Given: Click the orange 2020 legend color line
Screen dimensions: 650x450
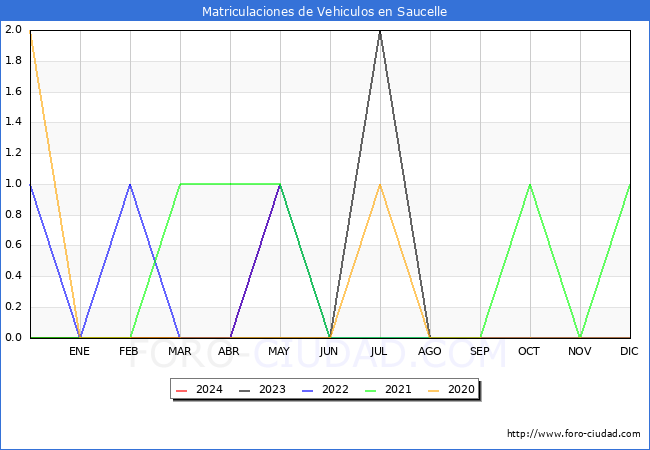Looking at the screenshot, I should coord(434,390).
